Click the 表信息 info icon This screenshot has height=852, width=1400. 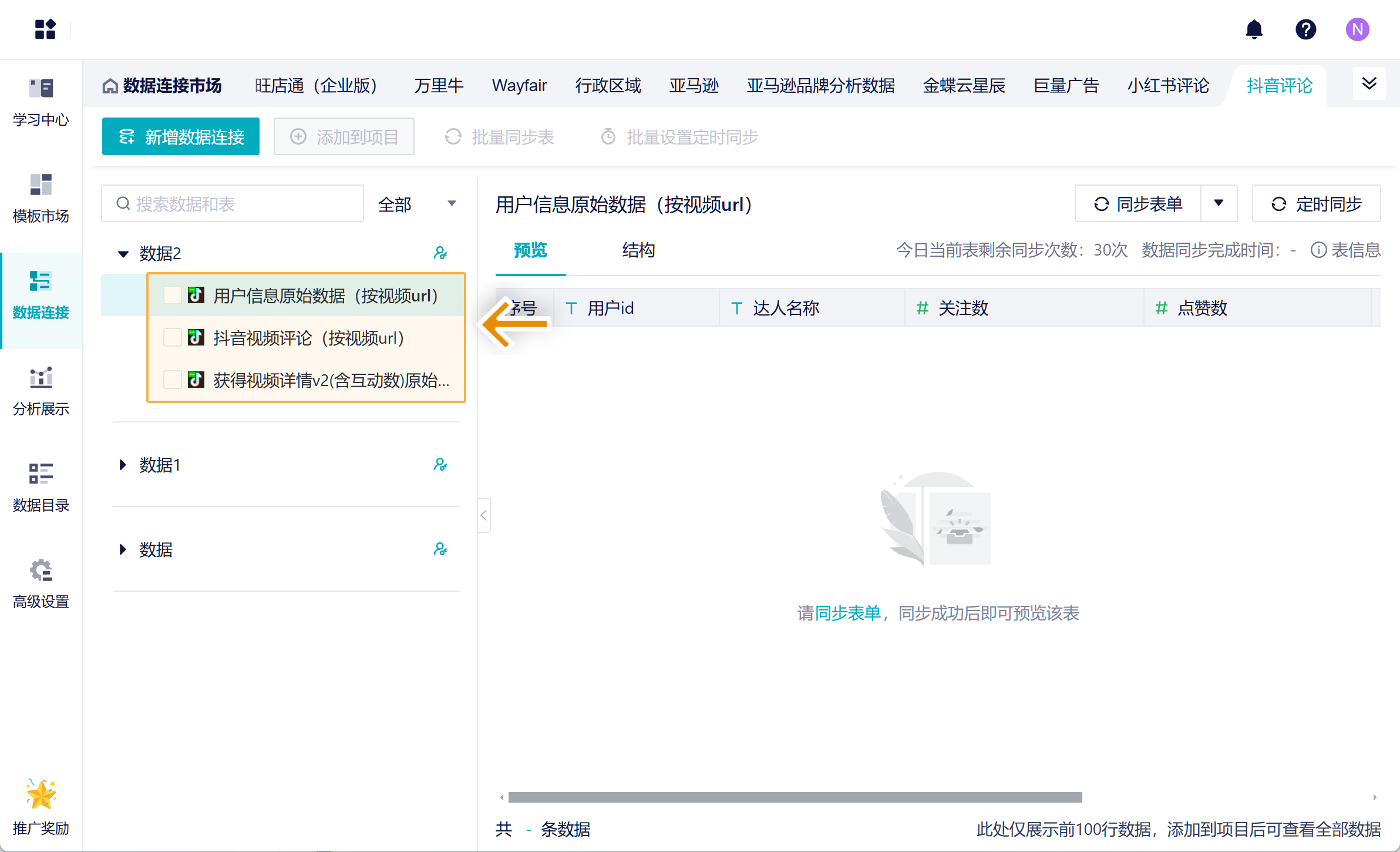(x=1318, y=250)
